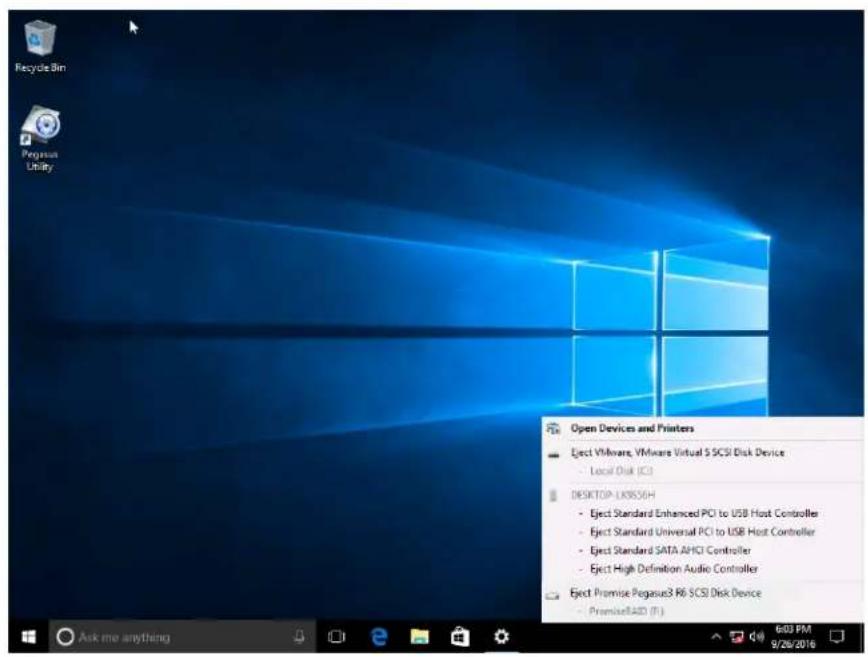This screenshot has height=657, width=868.
Task: Activate the Cortana microphone icon
Action: tap(299, 637)
